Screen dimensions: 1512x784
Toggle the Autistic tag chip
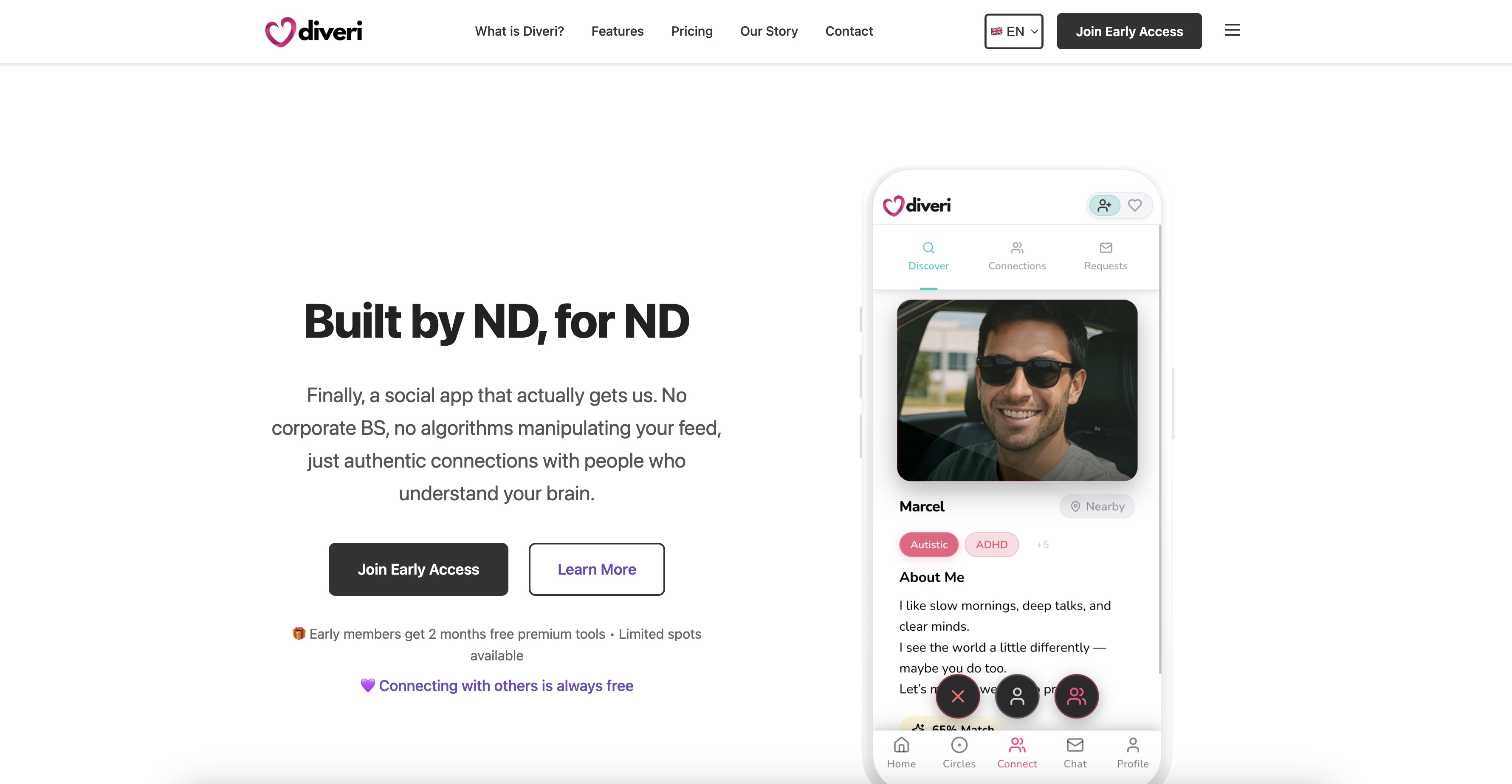928,544
